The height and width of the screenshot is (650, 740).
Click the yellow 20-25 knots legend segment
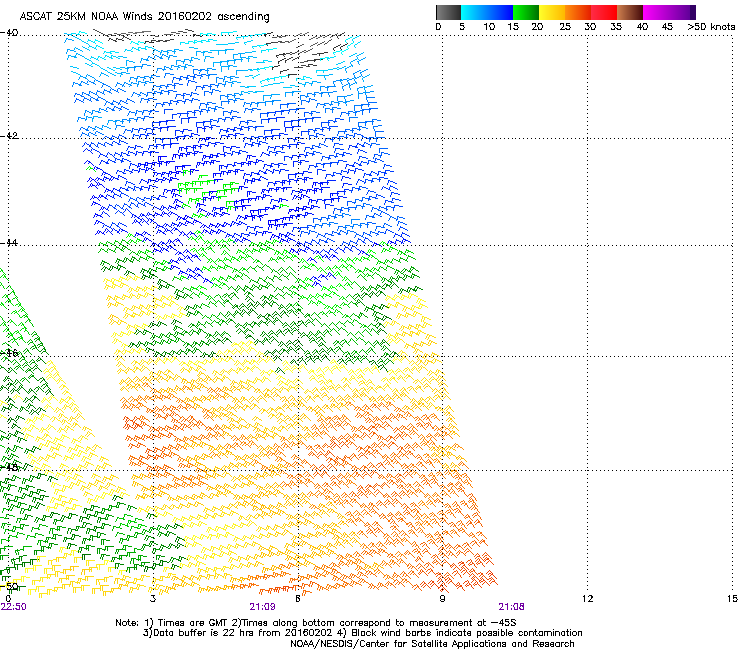click(552, 12)
